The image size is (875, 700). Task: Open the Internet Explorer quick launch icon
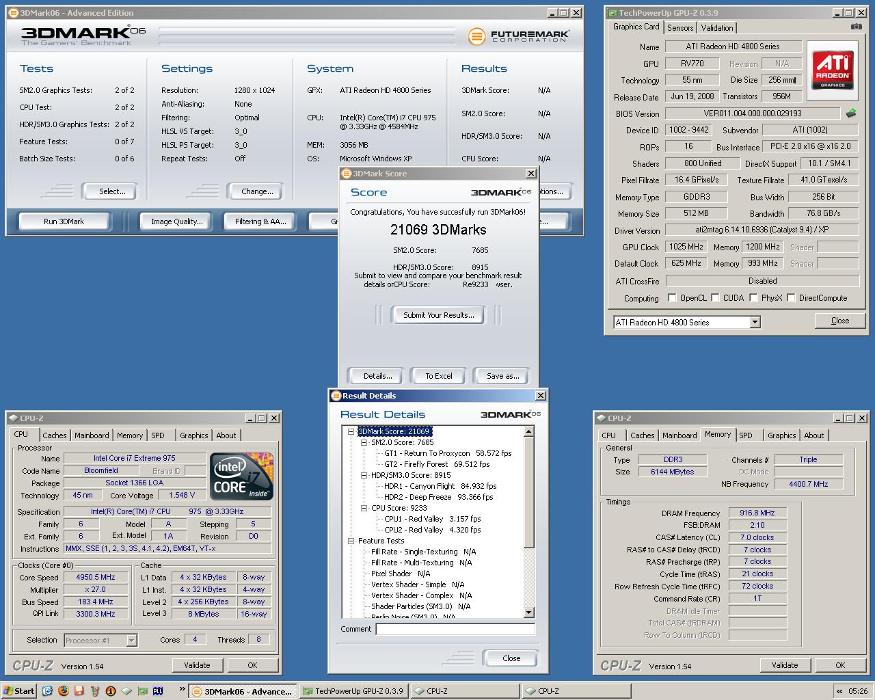click(47, 691)
